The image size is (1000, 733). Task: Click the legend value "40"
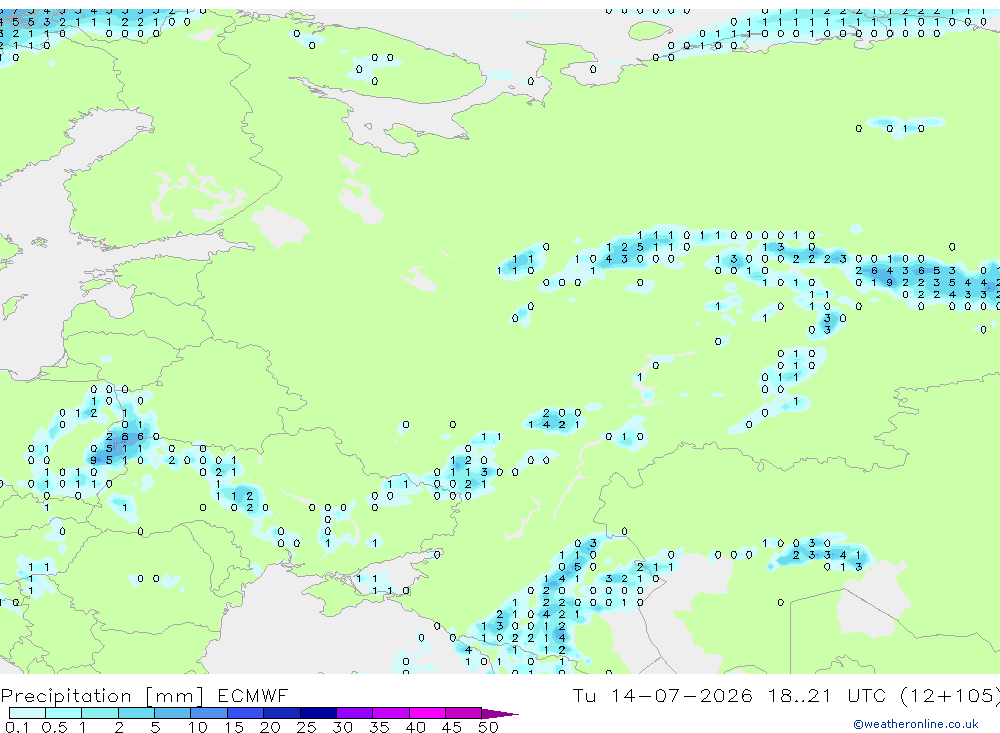pos(415,727)
